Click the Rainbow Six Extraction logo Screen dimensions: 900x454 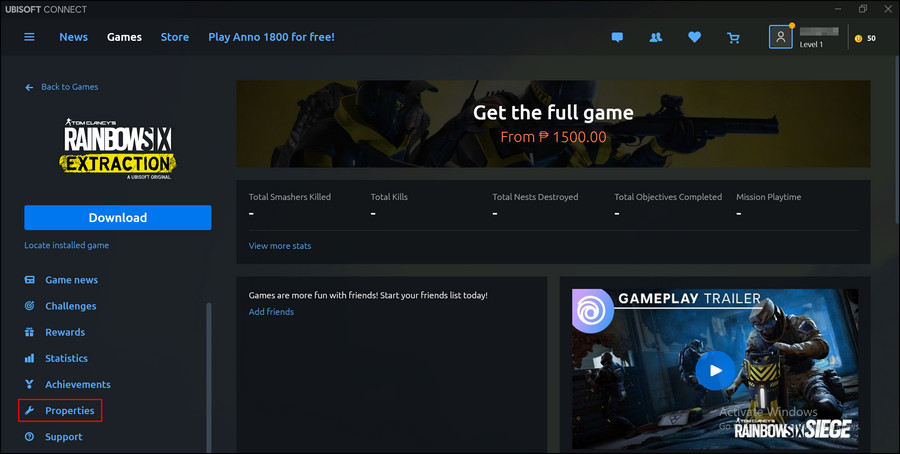click(118, 149)
